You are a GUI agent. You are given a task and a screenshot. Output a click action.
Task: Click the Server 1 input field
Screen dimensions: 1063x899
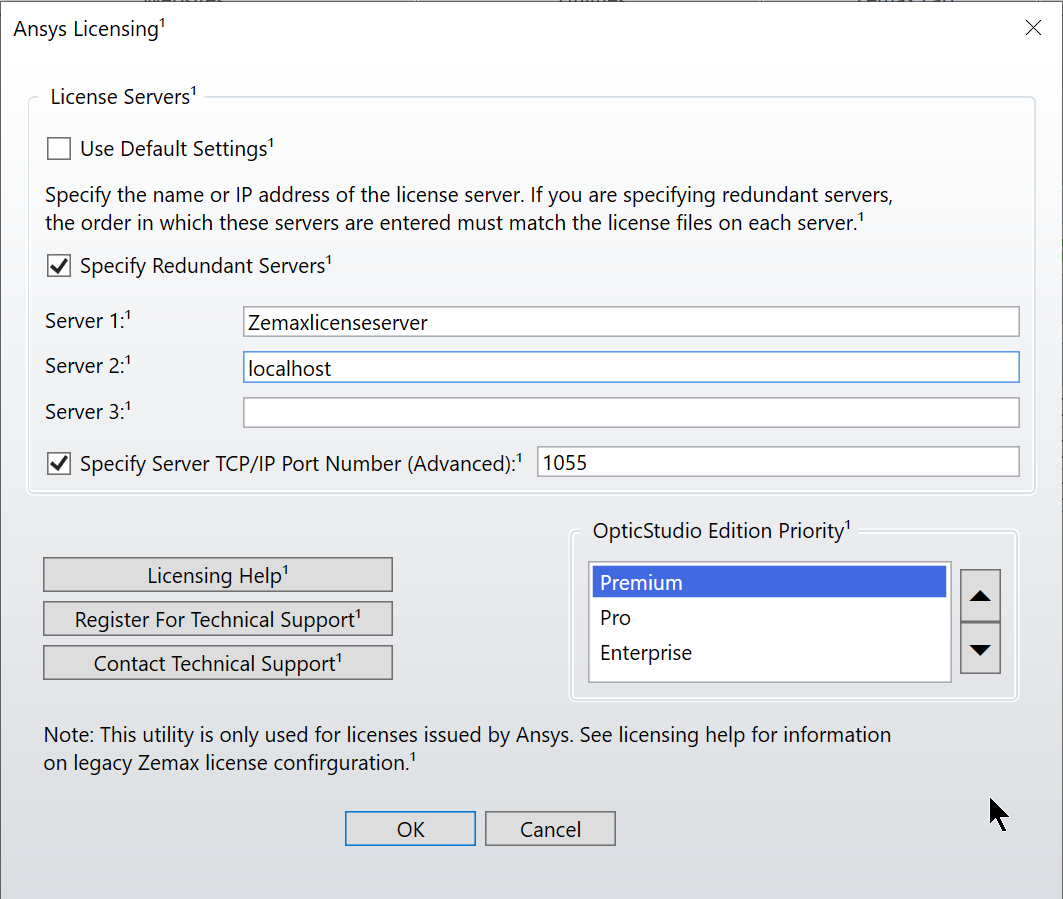click(631, 322)
